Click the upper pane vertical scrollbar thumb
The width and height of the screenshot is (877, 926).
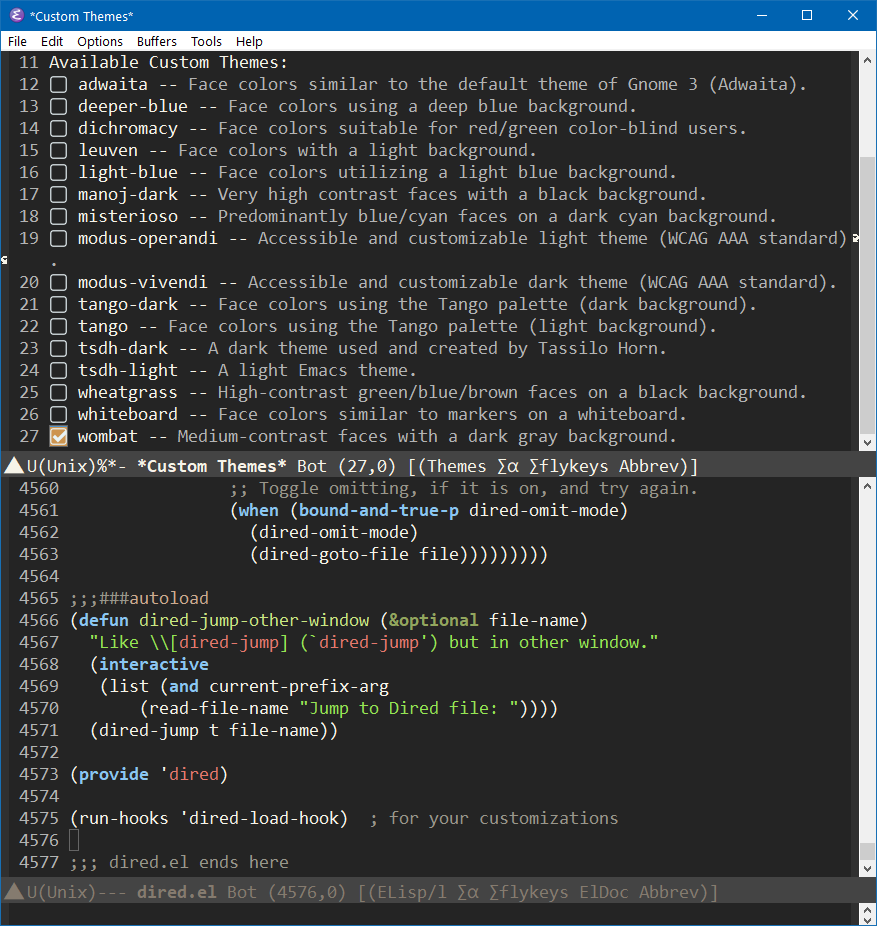(x=867, y=295)
